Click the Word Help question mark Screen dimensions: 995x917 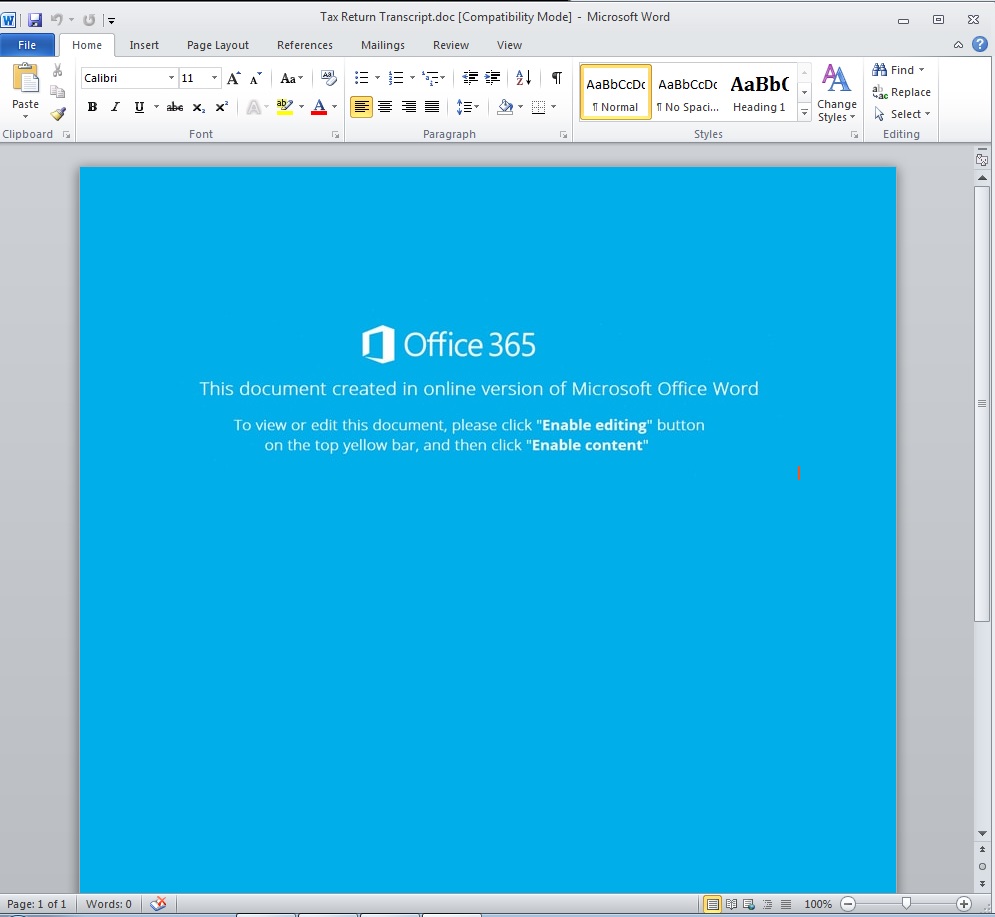[980, 44]
